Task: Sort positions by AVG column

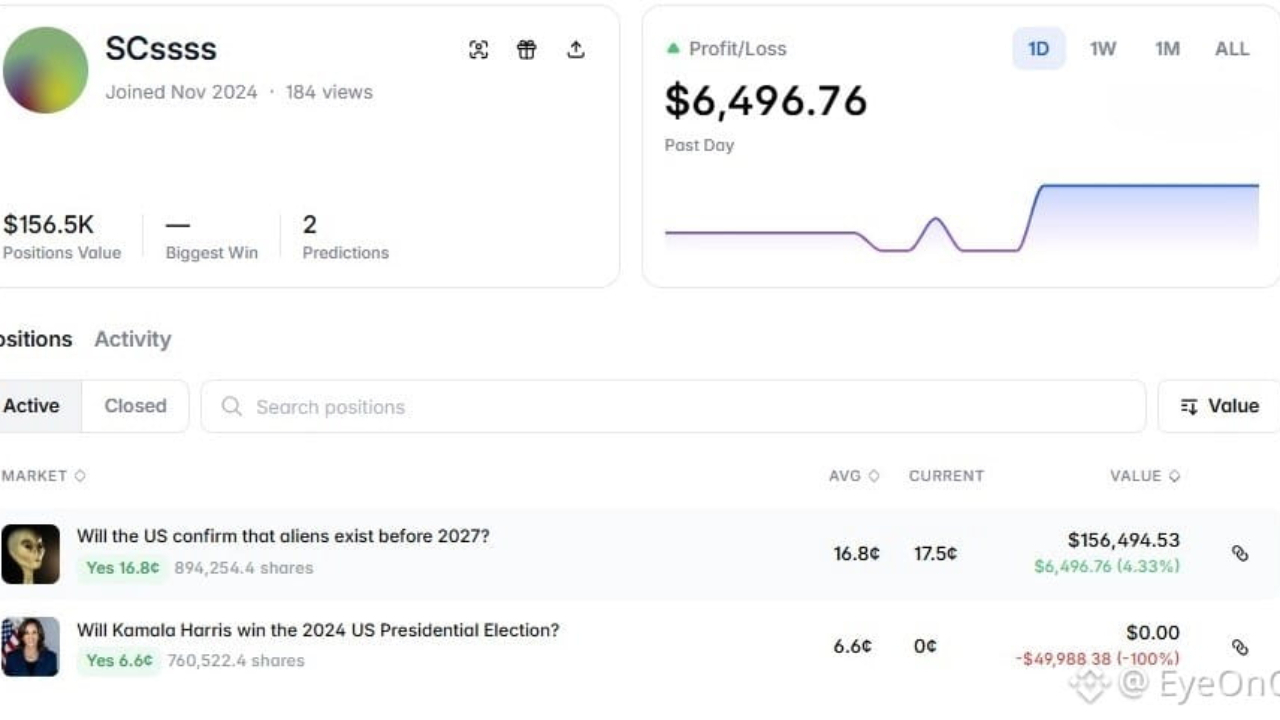Action: pos(853,476)
